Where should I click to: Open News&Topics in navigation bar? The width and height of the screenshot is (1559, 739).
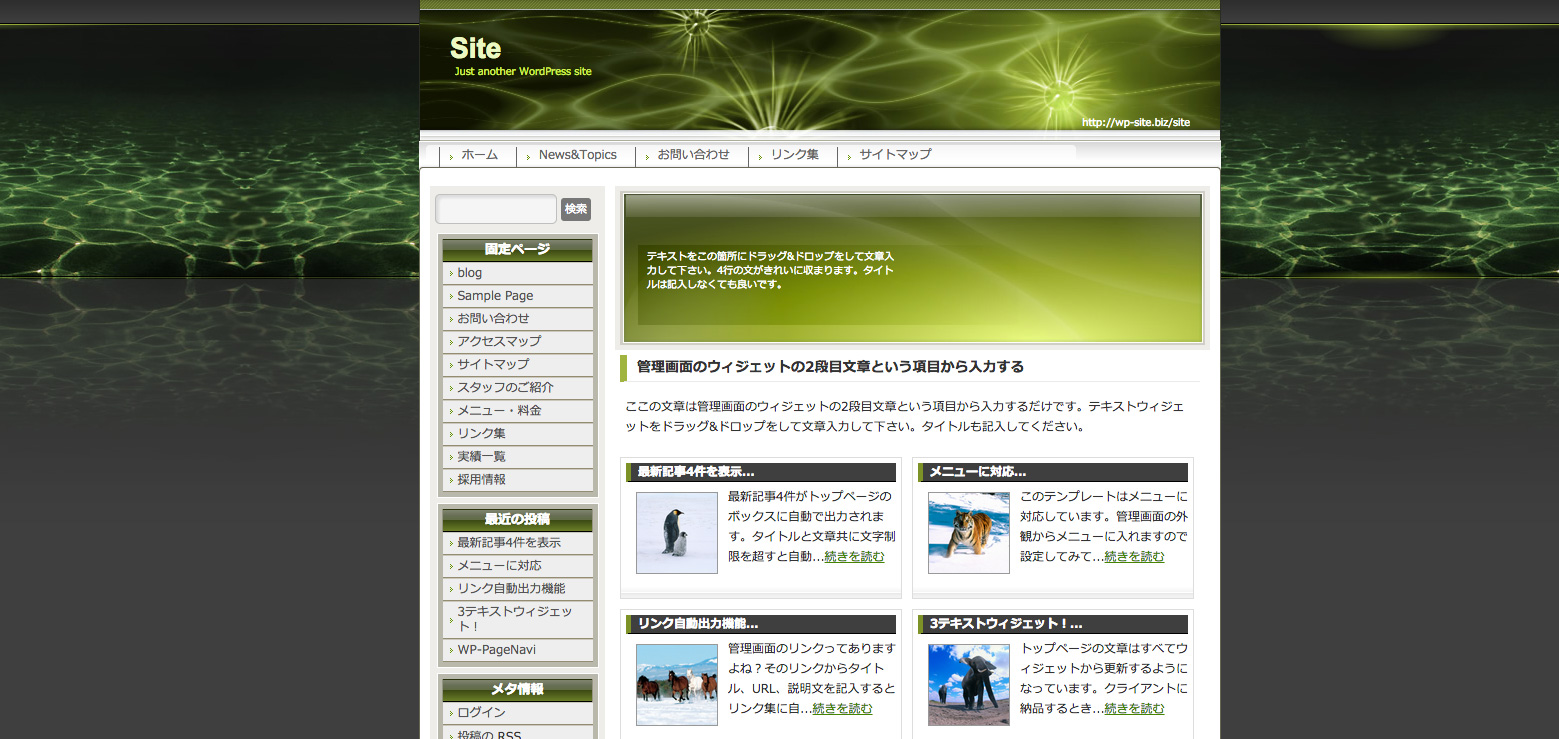pyautogui.click(x=578, y=155)
